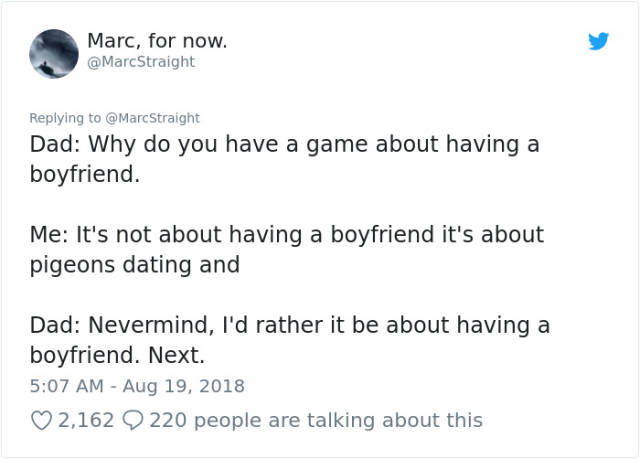Image resolution: width=640 pixels, height=459 pixels.
Task: Click the 'boyfriend. Next.' text
Action: (117, 355)
